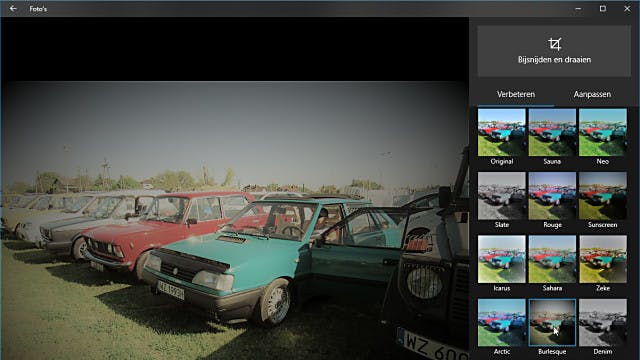Apply the Arctic filter

point(502,322)
